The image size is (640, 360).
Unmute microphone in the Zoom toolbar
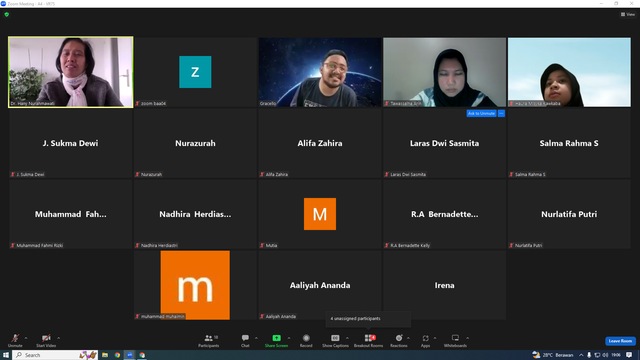(x=15, y=340)
